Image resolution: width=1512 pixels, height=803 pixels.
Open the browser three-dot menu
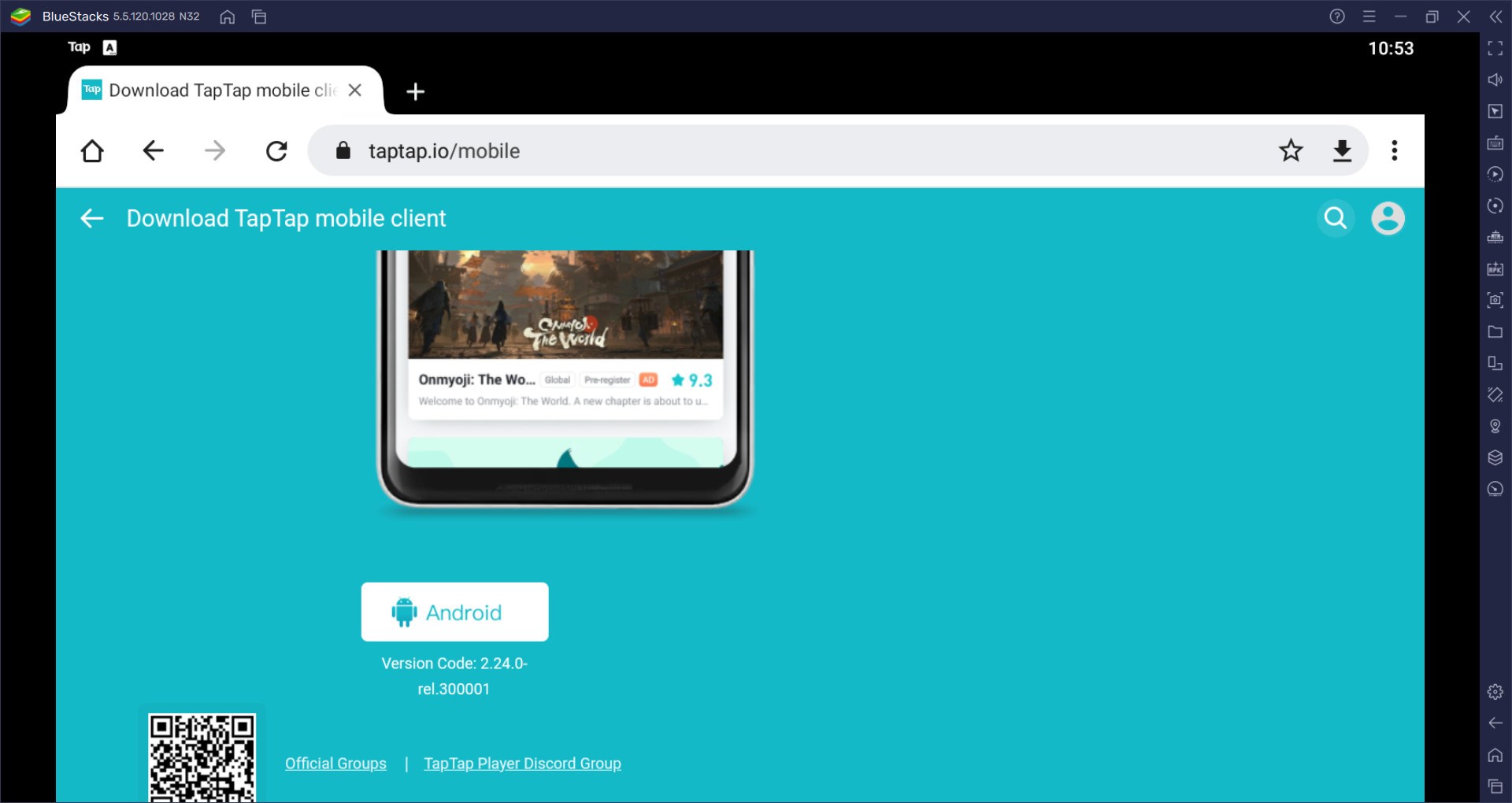click(x=1395, y=150)
